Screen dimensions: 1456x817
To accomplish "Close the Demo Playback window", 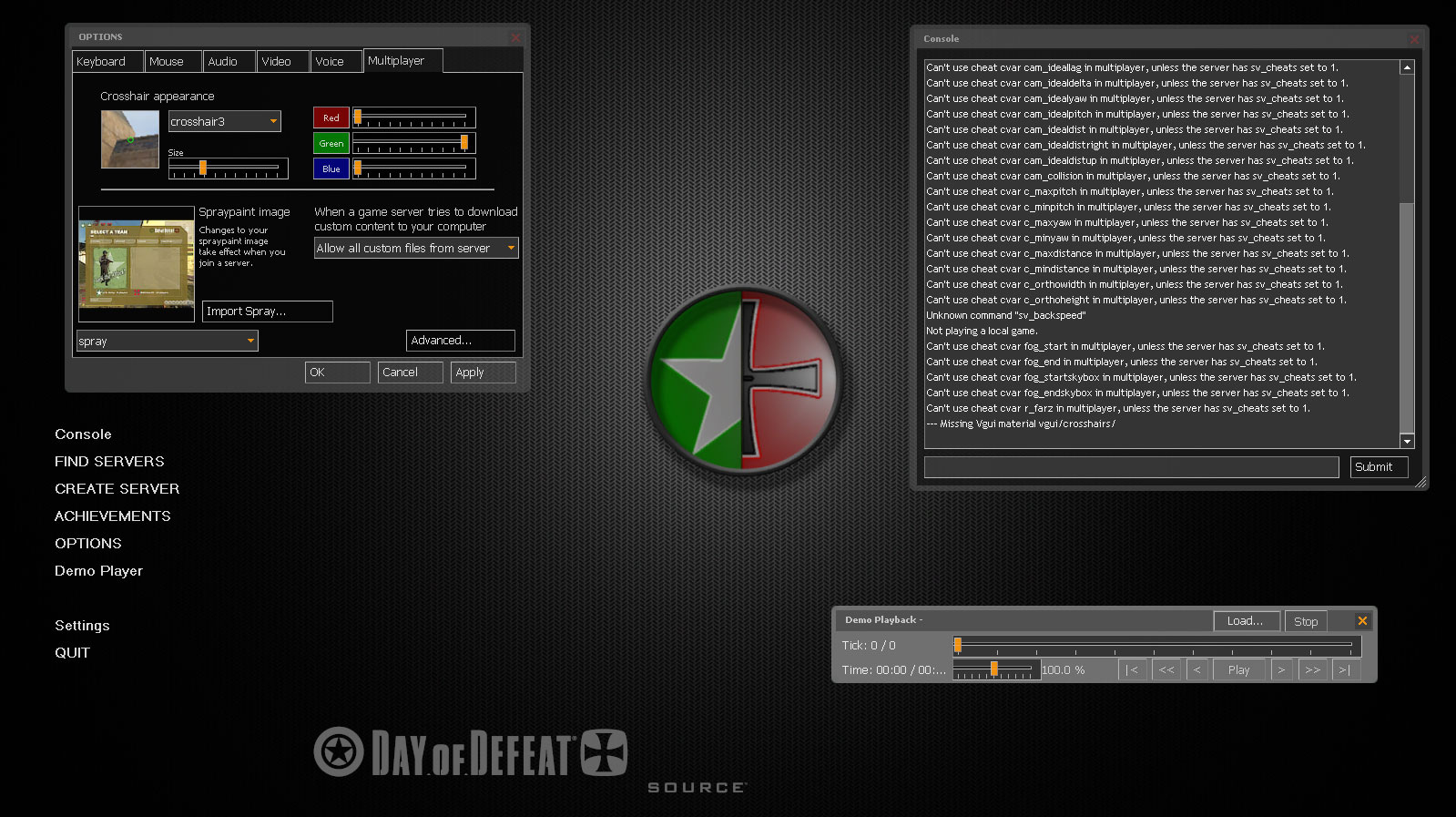I will tap(1362, 621).
